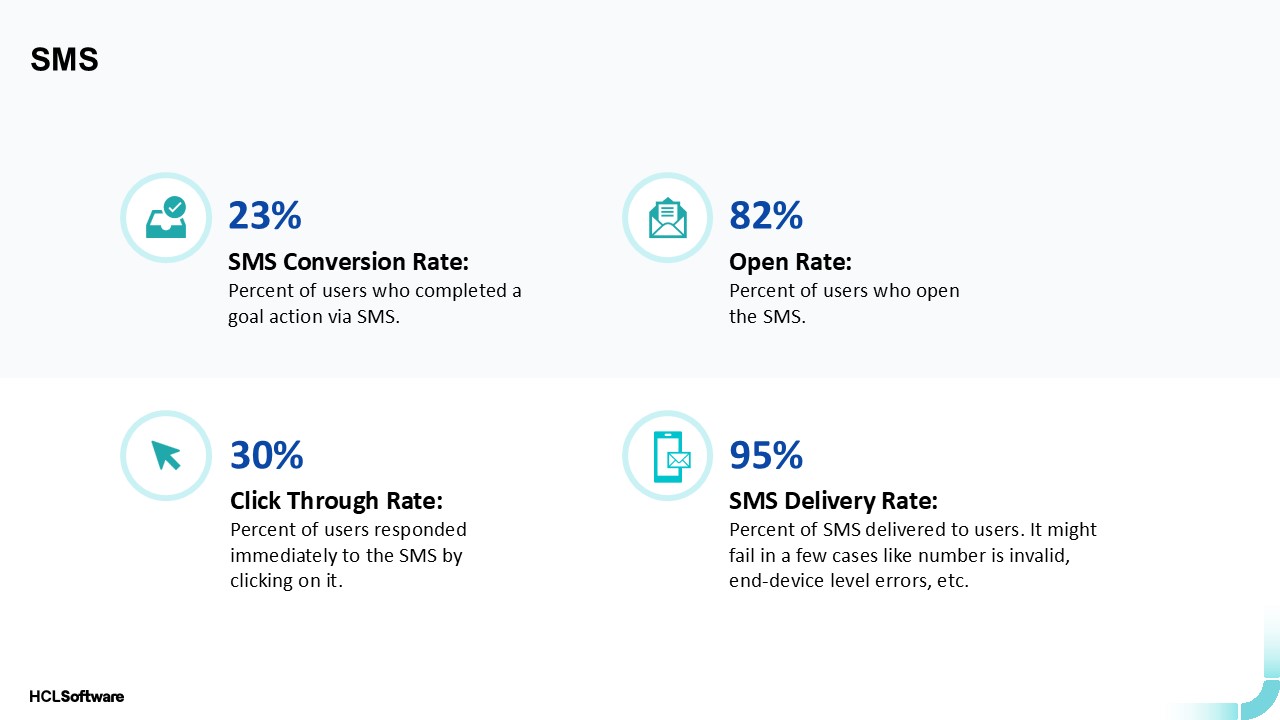1280x720 pixels.
Task: Click the goal action via SMS description
Action: point(375,304)
